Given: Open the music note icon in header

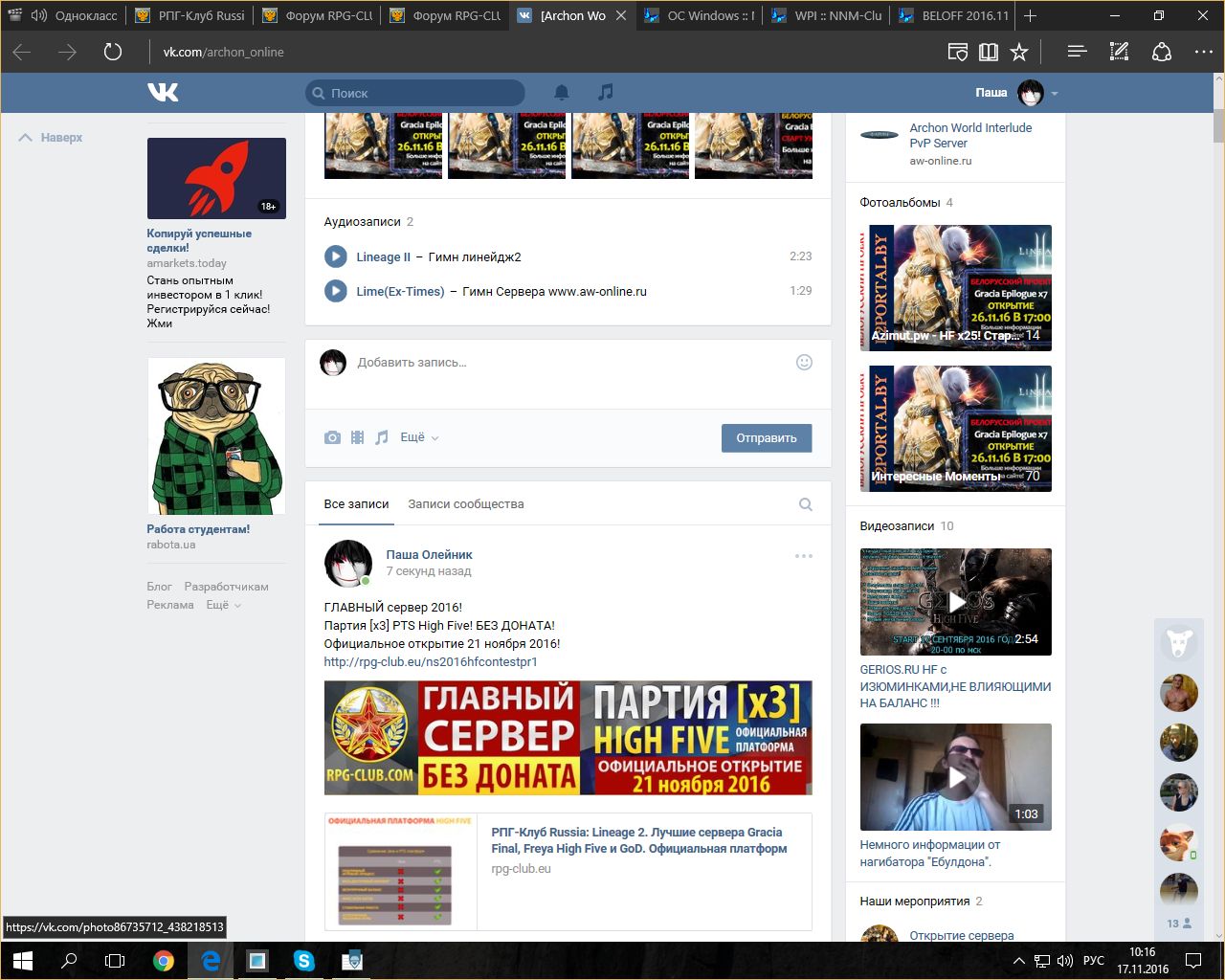Looking at the screenshot, I should point(605,92).
